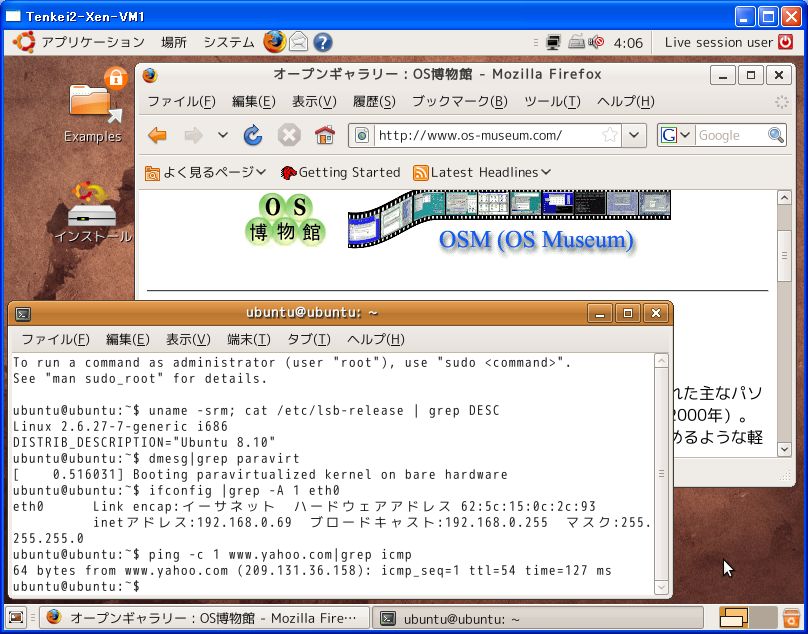The image size is (808, 634).
Task: Open the 場所 menu on the top panel
Action: [x=174, y=42]
